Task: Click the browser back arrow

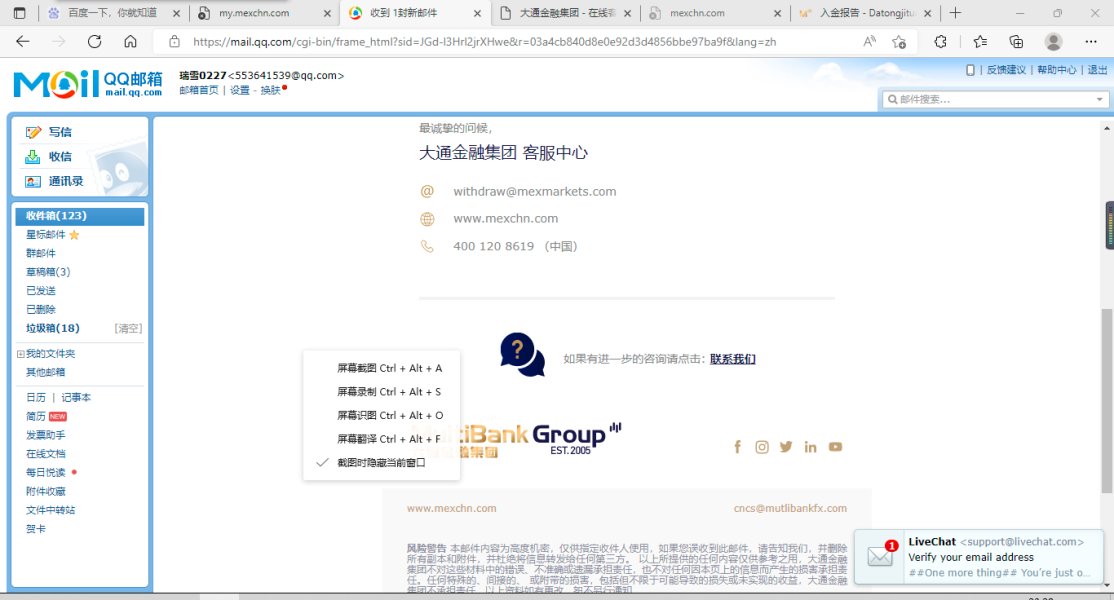Action: pyautogui.click(x=23, y=42)
